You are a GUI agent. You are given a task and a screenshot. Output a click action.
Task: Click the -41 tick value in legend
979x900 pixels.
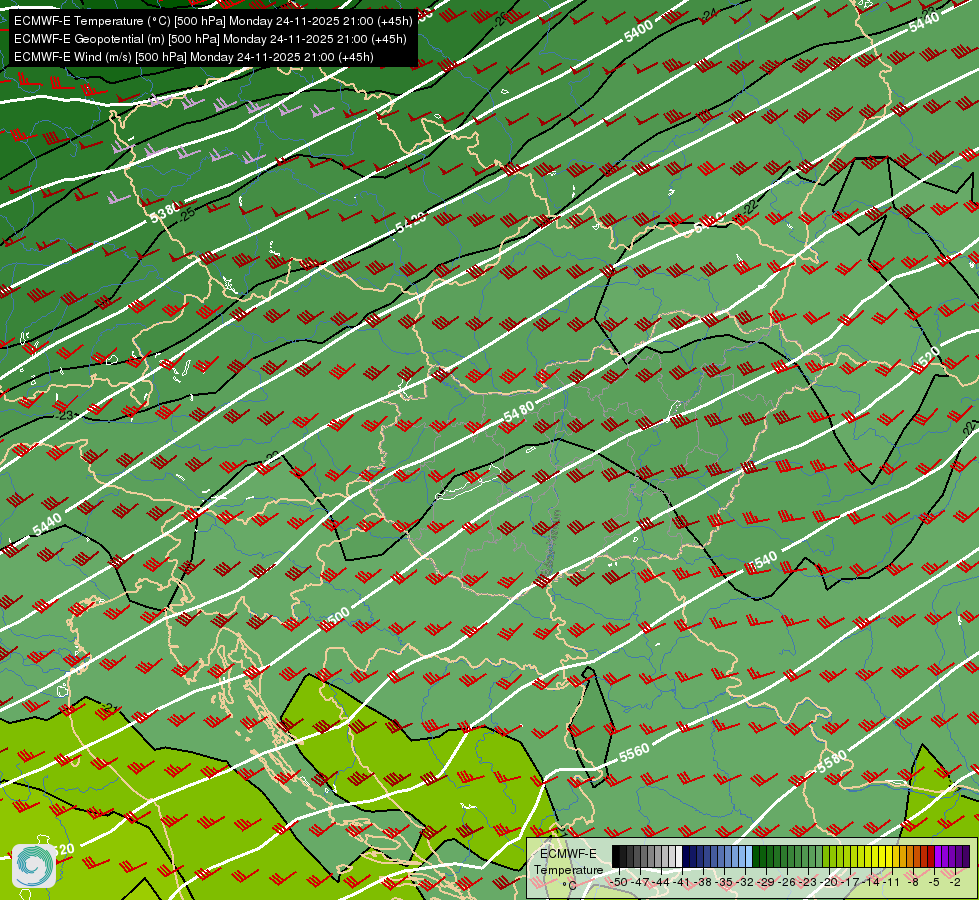[x=681, y=882]
